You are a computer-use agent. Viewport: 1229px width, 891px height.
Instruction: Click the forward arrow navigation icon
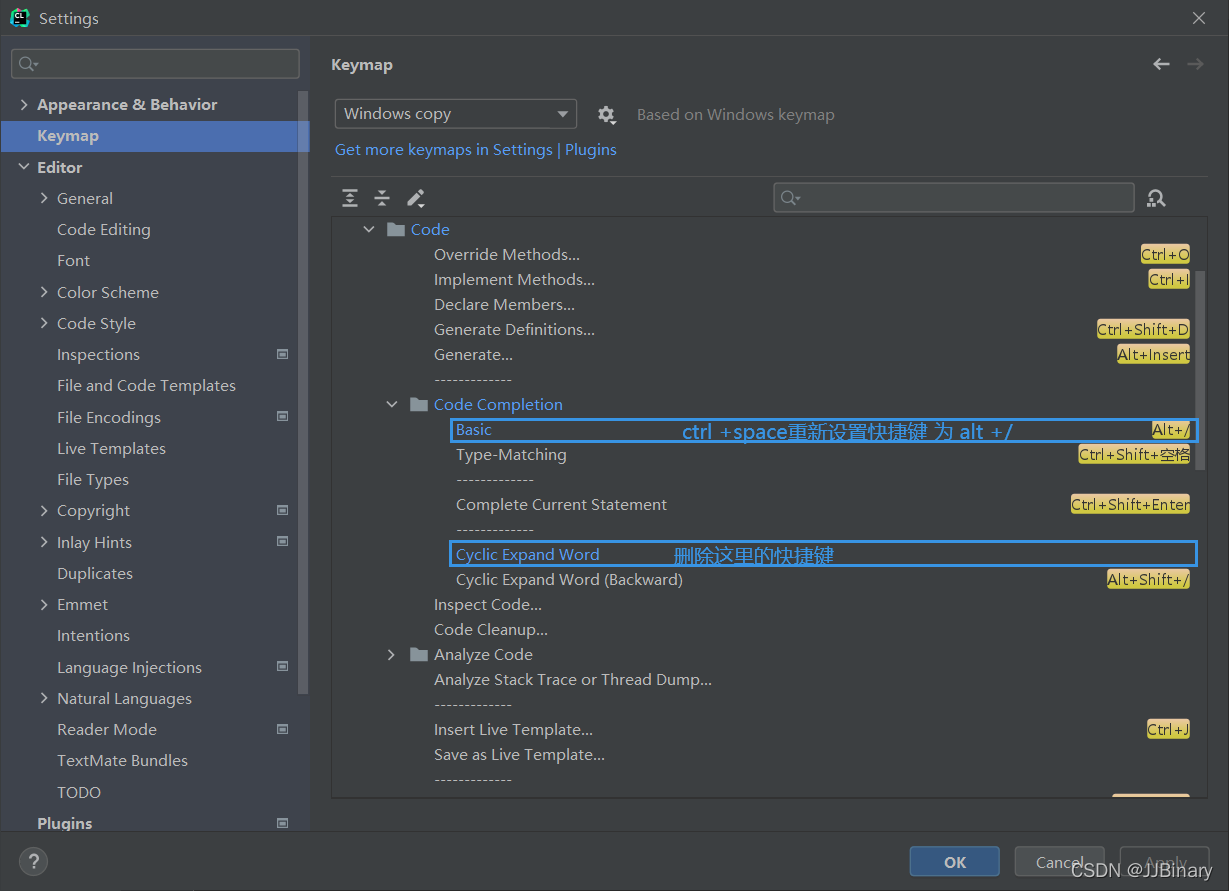click(1195, 64)
